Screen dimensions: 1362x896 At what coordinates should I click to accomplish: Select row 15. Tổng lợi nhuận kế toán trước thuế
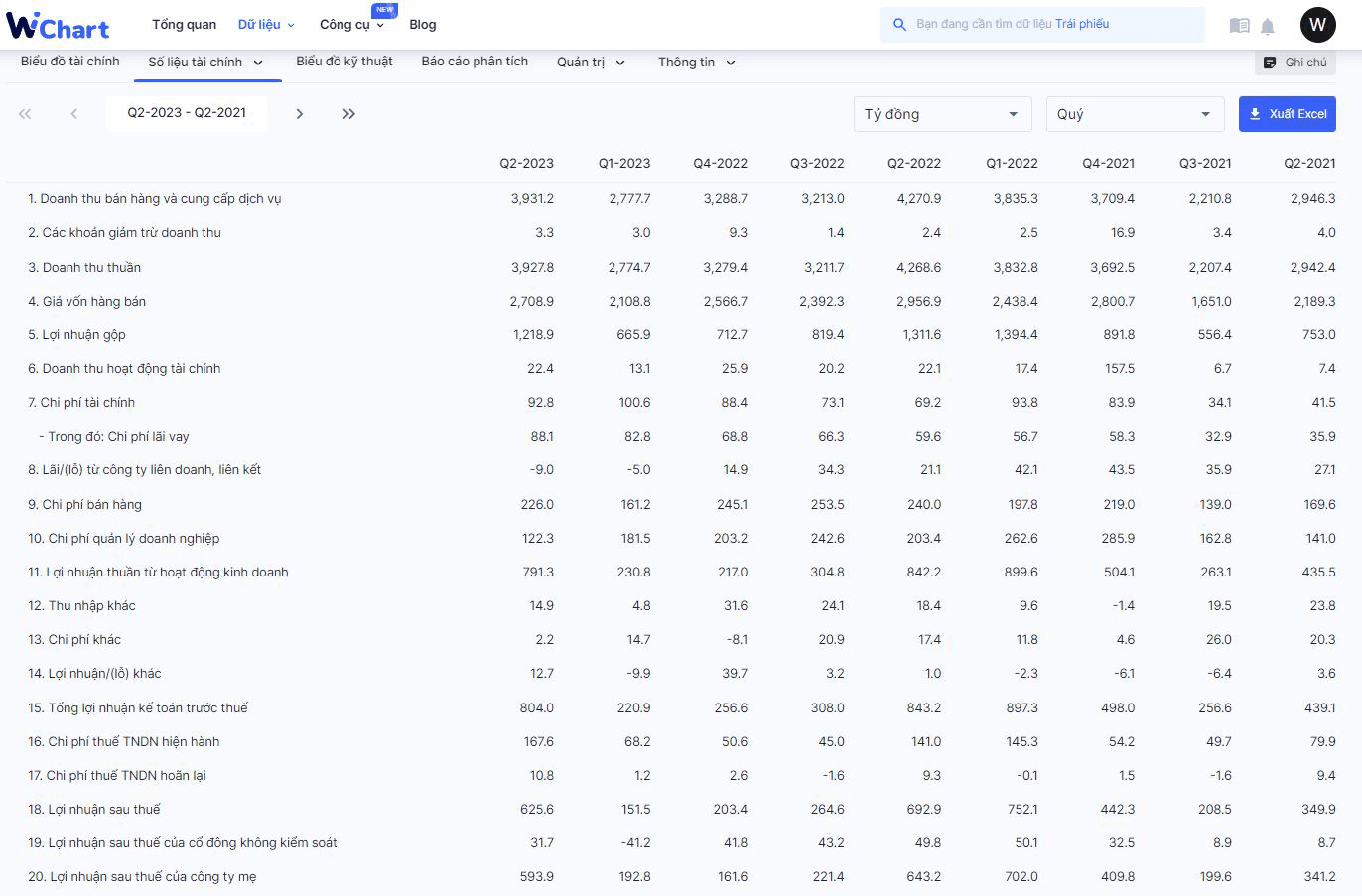(138, 708)
